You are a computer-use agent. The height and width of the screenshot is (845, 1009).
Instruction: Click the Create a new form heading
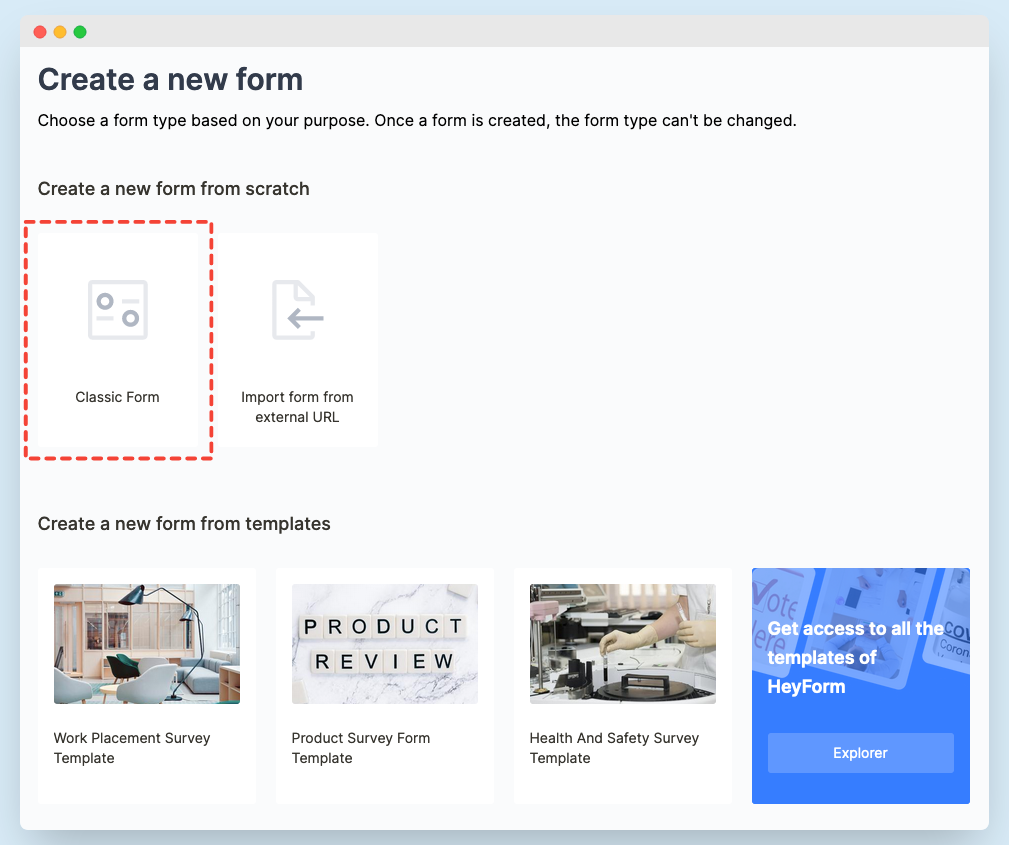[170, 79]
